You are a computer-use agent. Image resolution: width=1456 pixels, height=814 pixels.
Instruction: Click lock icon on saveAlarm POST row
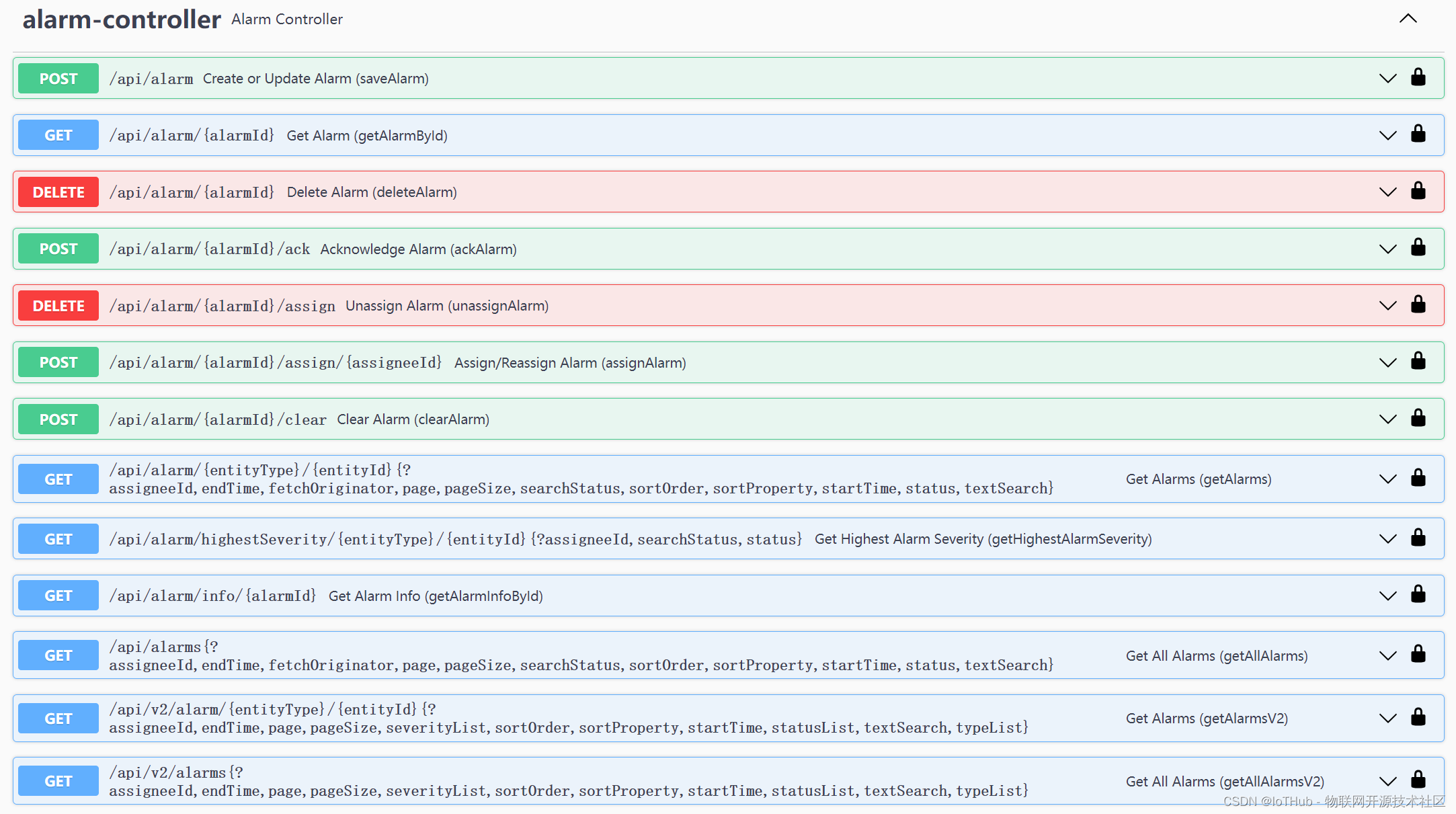click(1418, 77)
